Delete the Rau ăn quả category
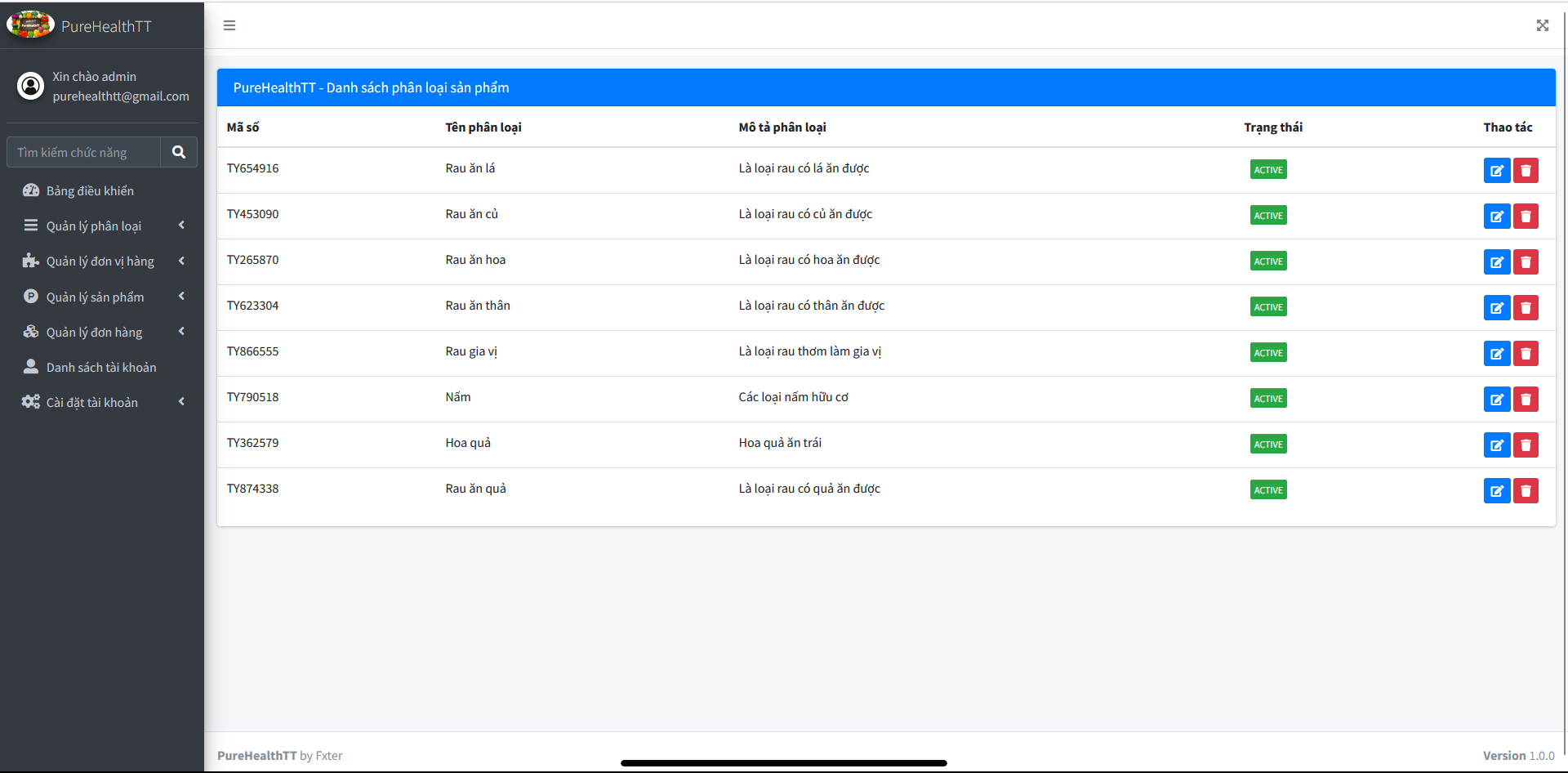This screenshot has height=773, width=1568. (x=1526, y=490)
